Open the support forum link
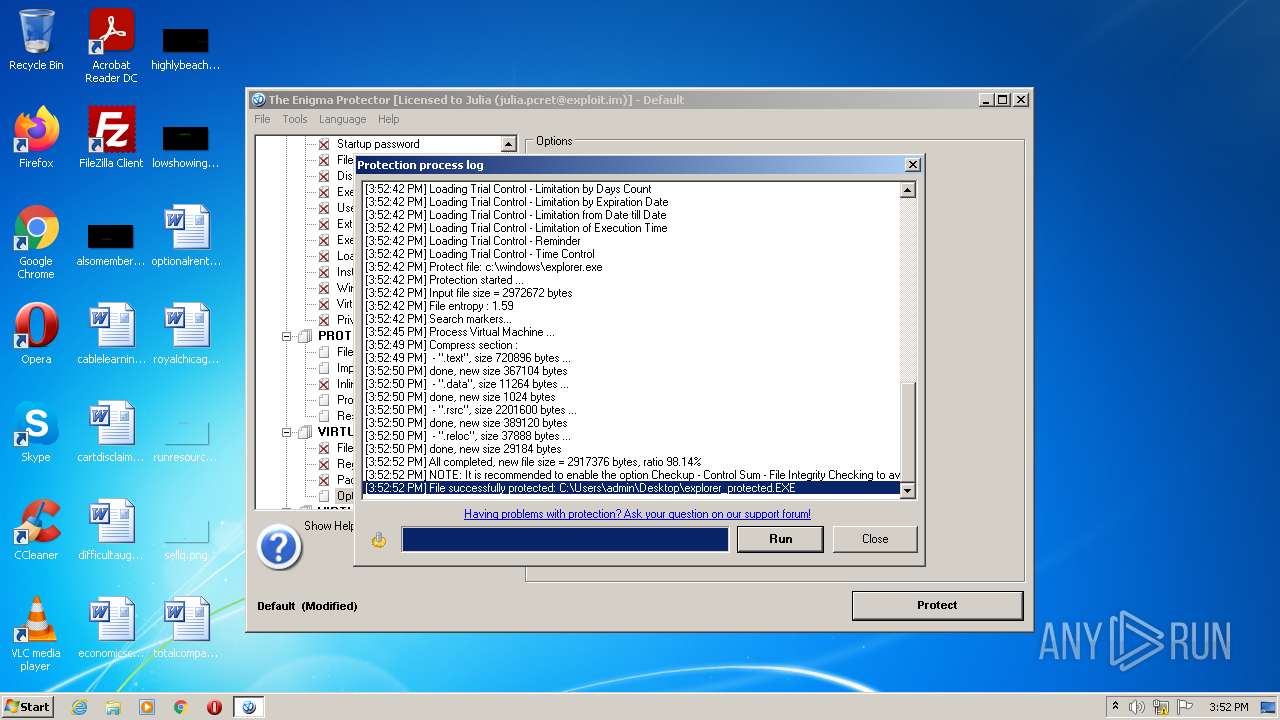This screenshot has height=720, width=1280. pos(637,514)
